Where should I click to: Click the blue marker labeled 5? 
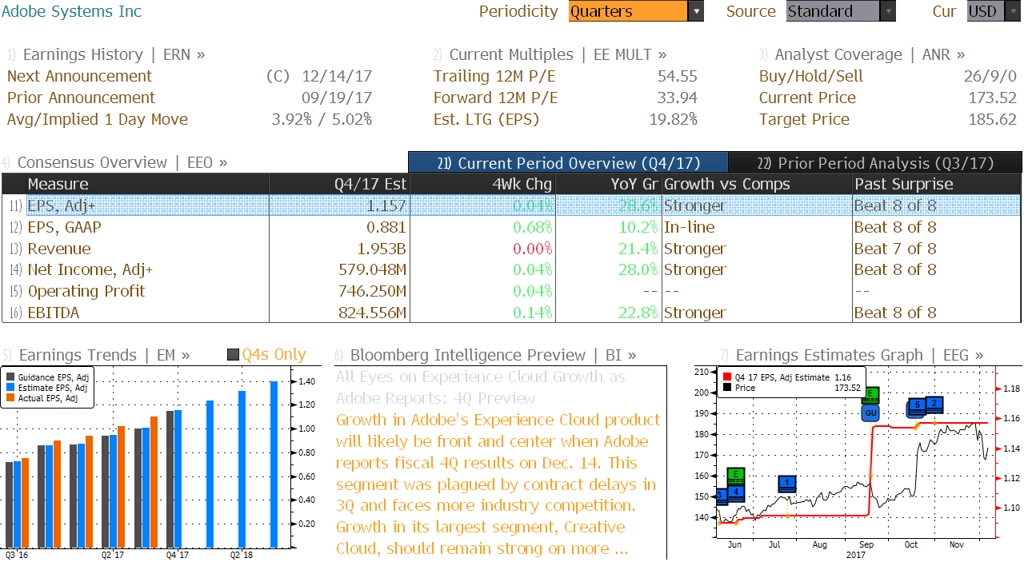(917, 405)
